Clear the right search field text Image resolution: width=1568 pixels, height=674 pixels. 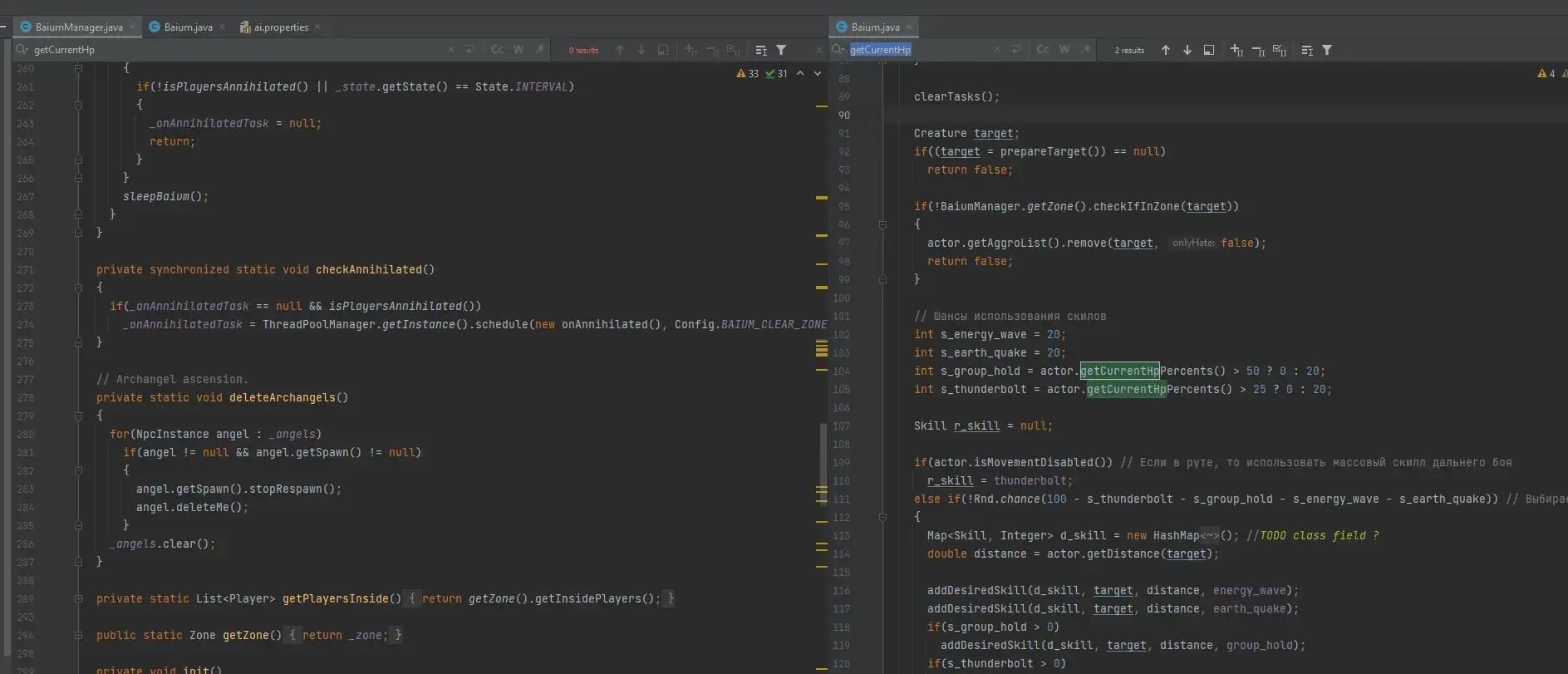(x=997, y=50)
